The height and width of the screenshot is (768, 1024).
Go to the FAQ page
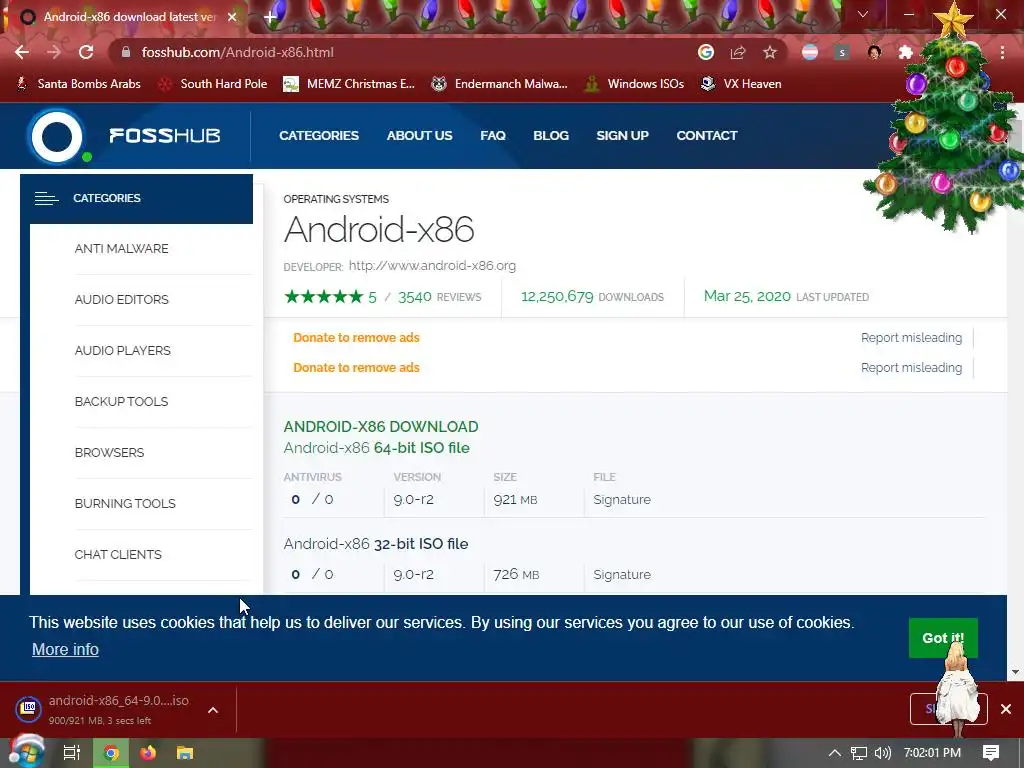point(493,135)
